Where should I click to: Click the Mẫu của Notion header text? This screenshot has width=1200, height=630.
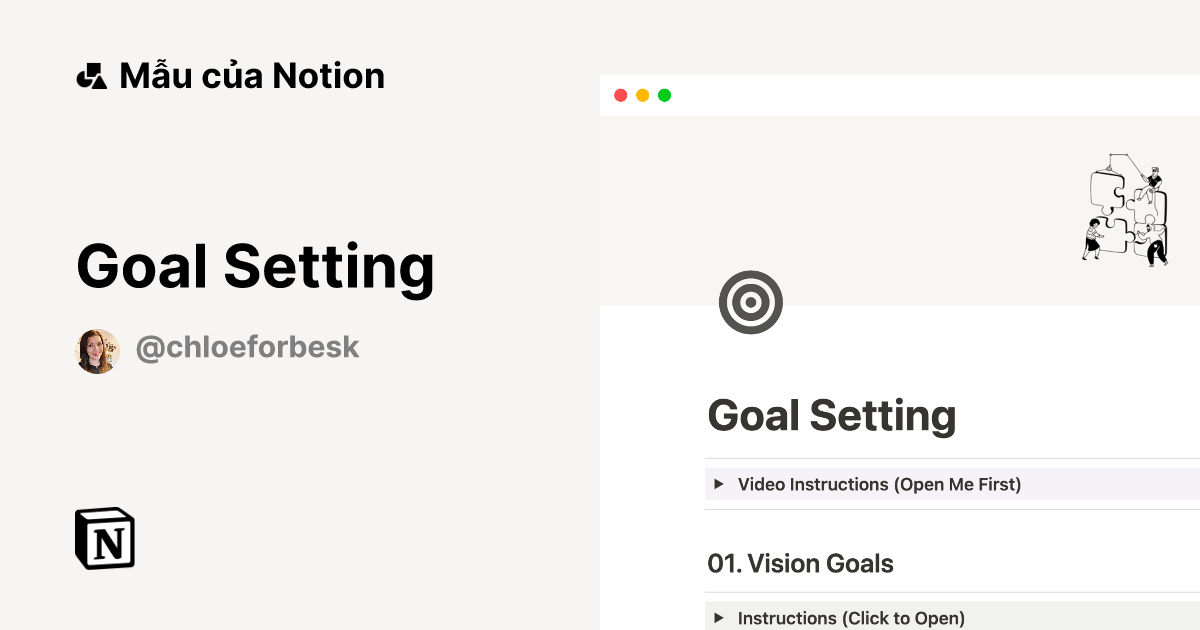click(253, 75)
